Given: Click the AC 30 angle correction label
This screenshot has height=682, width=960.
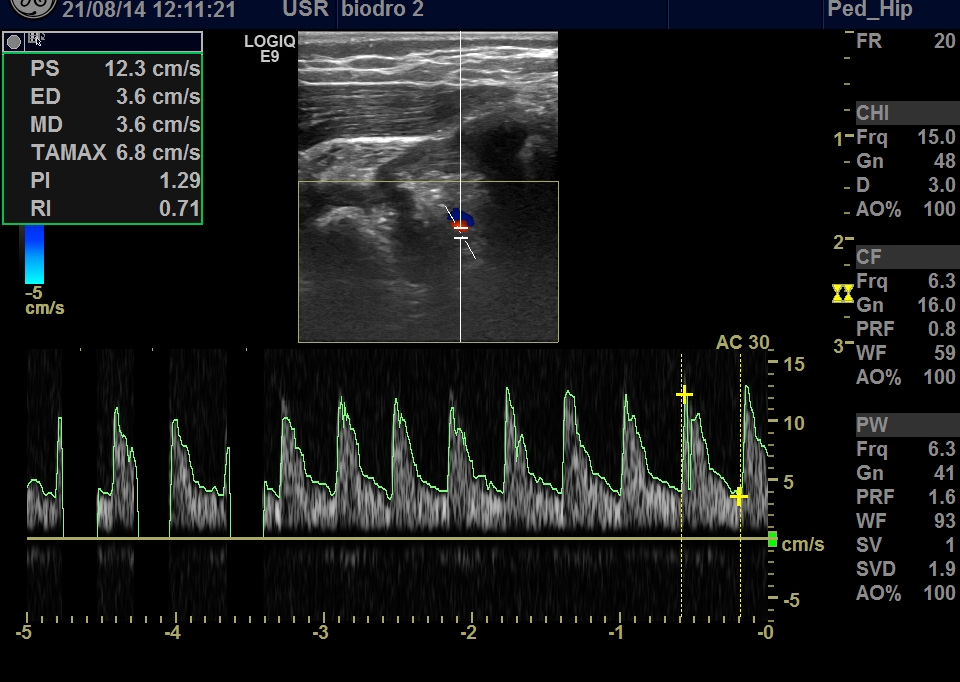Looking at the screenshot, I should [742, 342].
